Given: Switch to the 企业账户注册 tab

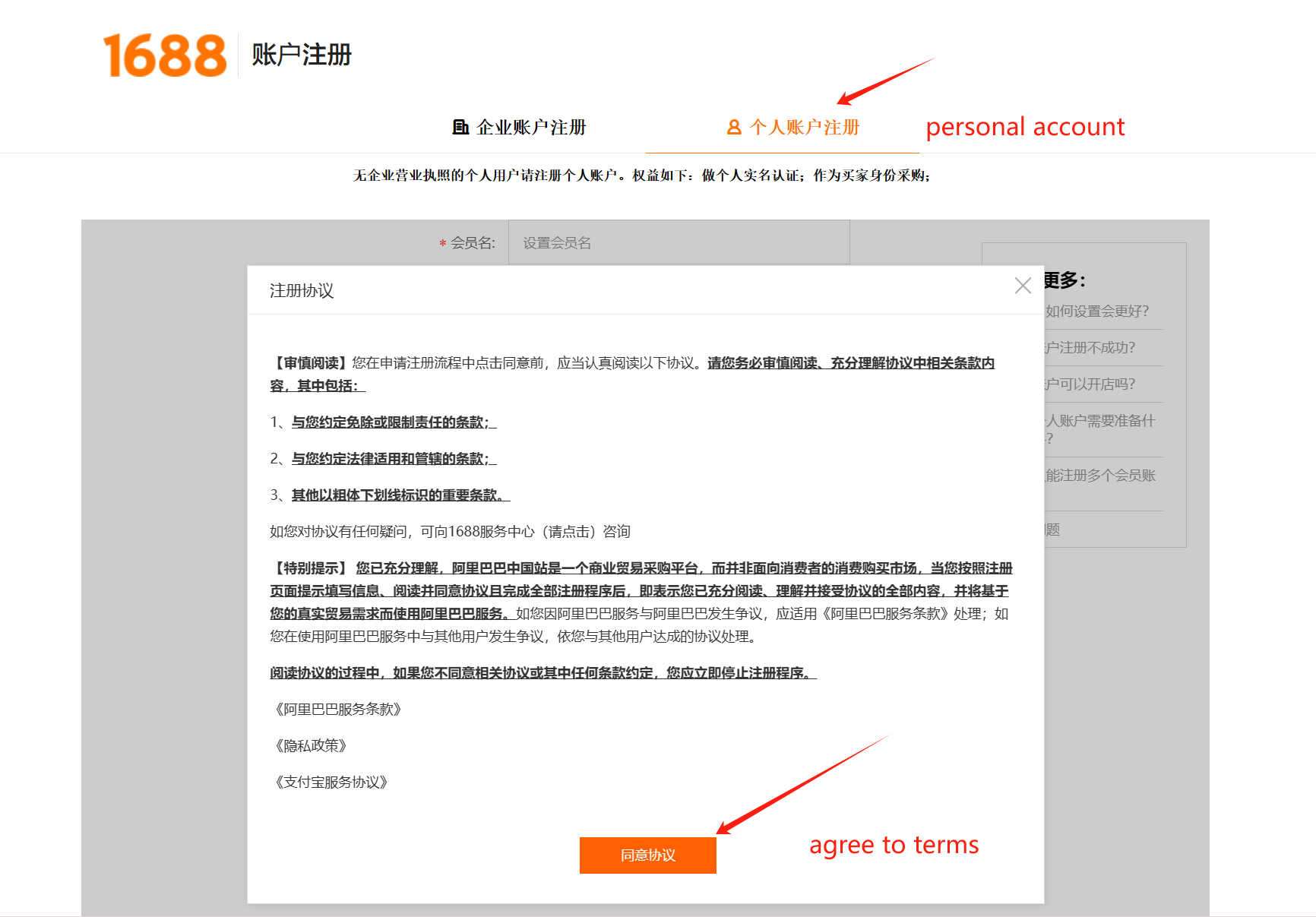Looking at the screenshot, I should [520, 128].
